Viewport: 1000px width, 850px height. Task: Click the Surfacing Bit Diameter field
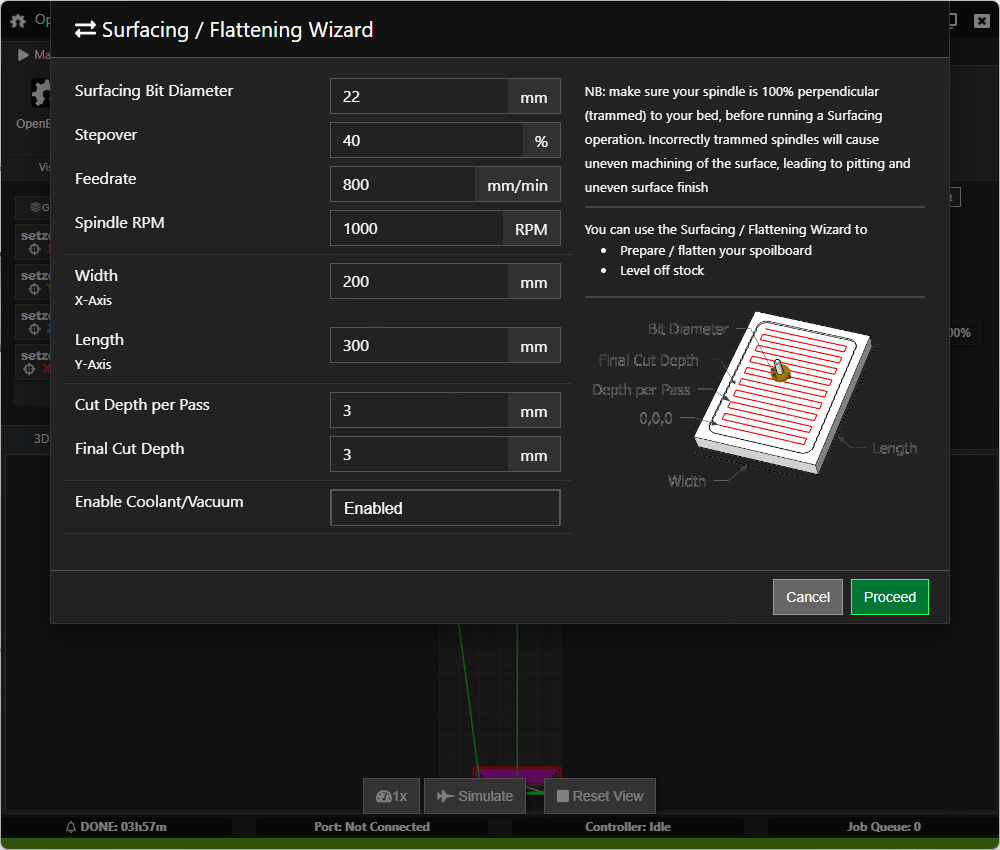pos(419,97)
